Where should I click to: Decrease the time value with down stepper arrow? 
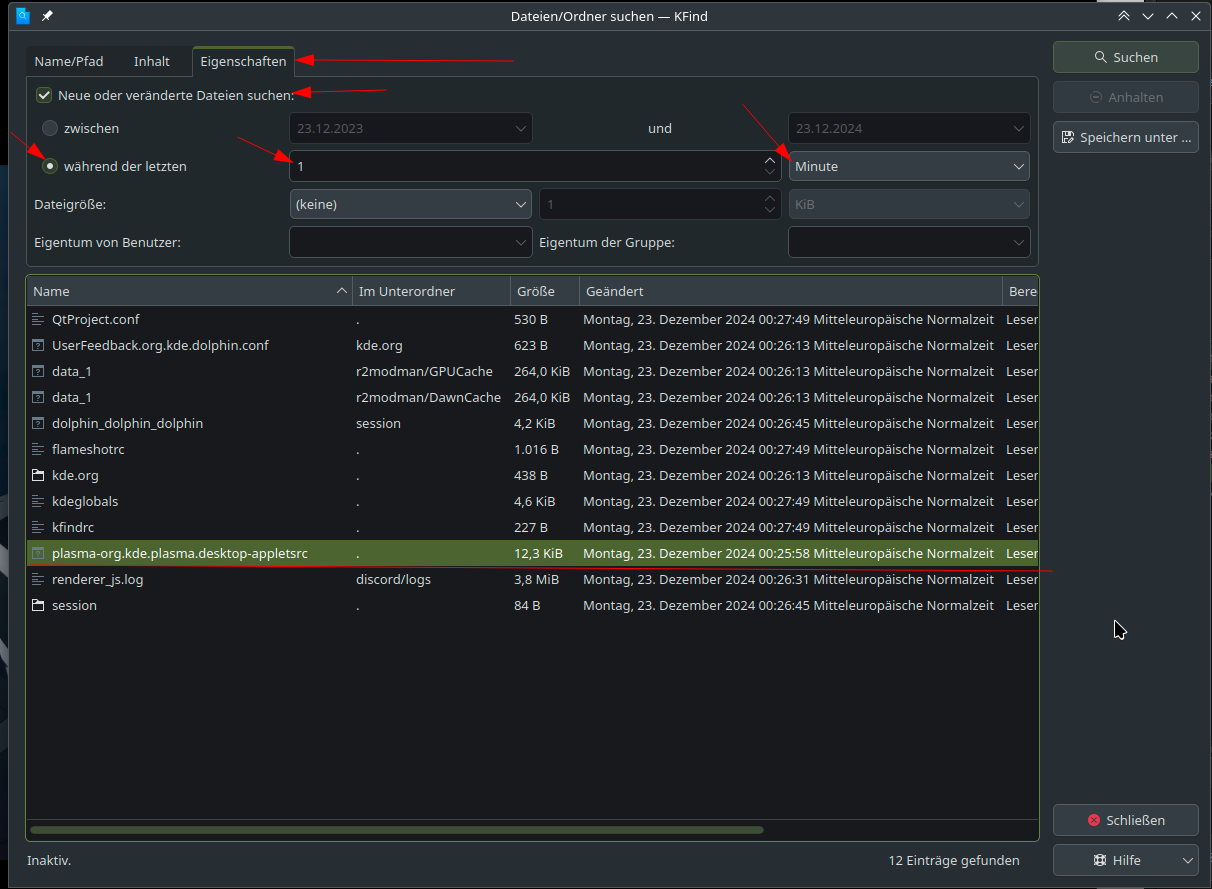pos(769,173)
